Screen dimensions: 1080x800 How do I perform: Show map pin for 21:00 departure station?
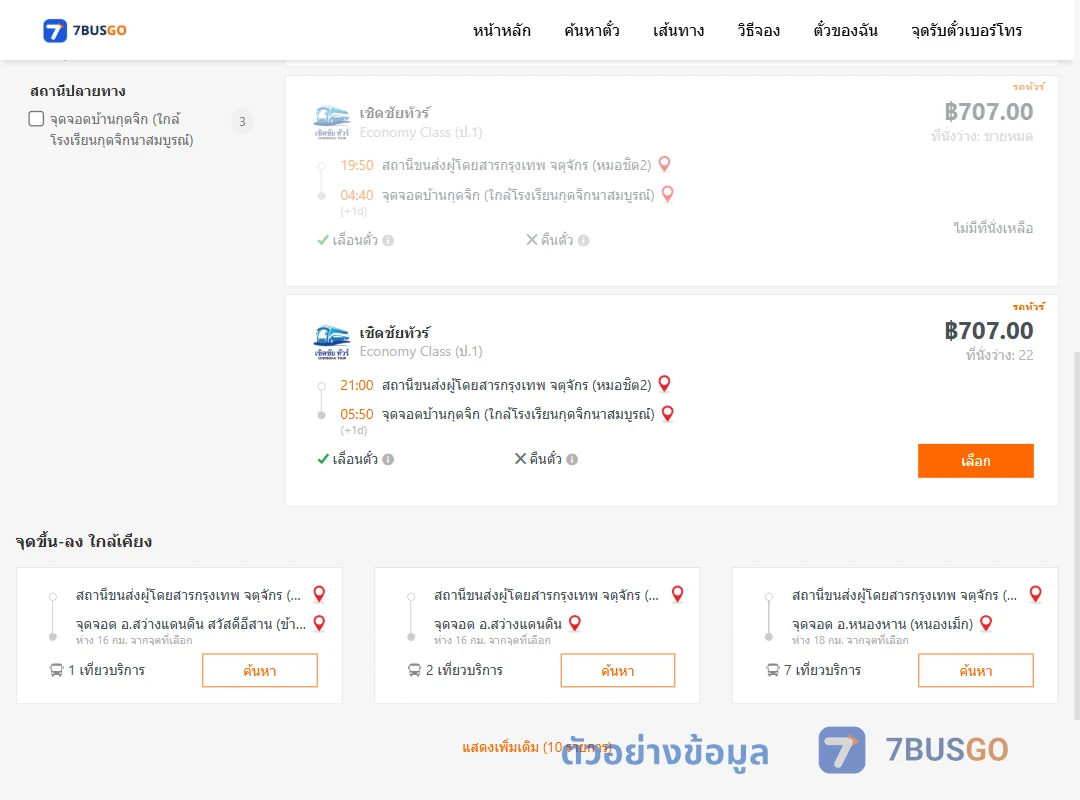tap(665, 384)
